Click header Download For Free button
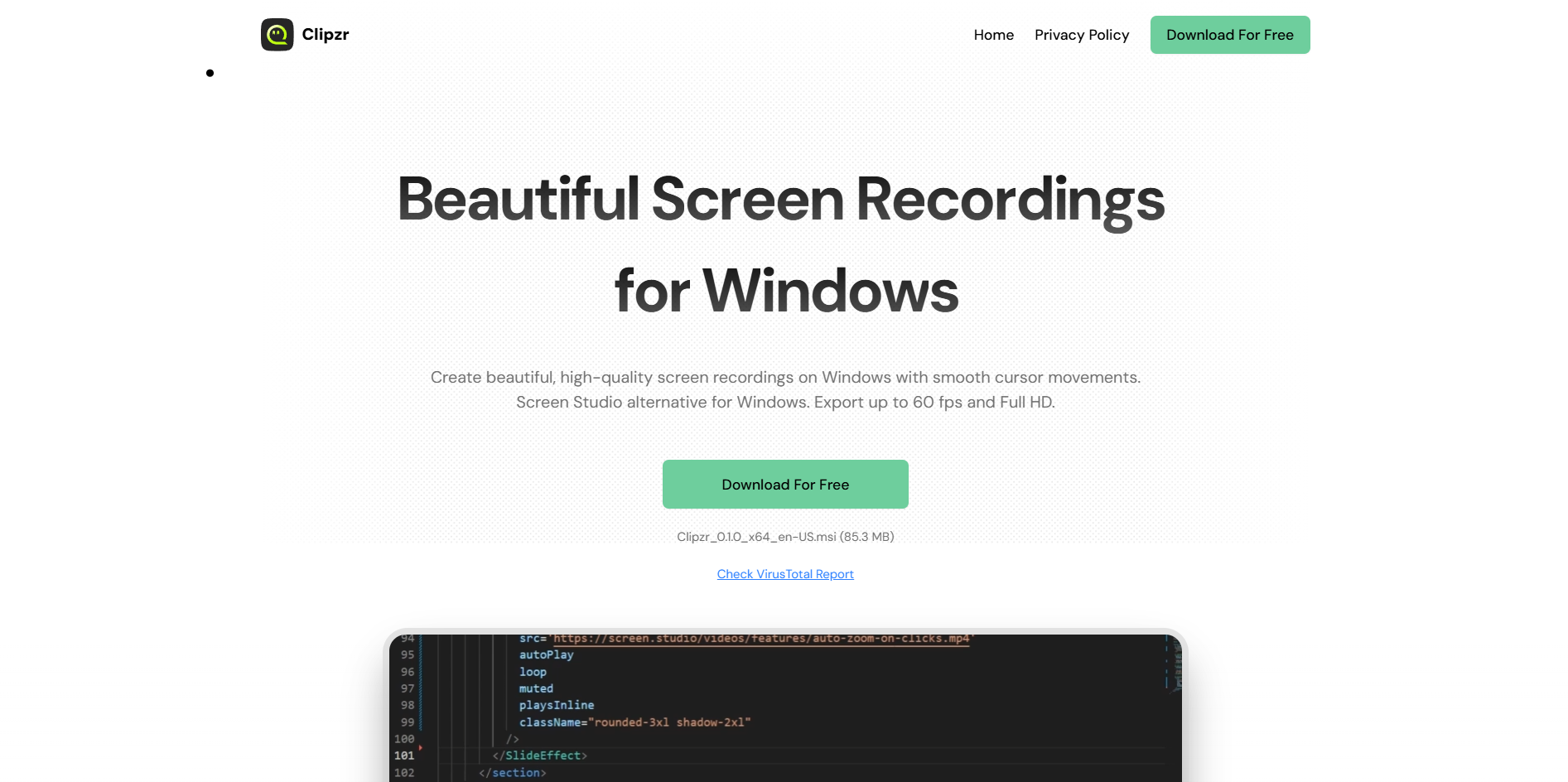This screenshot has width=1568, height=782. coord(1230,35)
